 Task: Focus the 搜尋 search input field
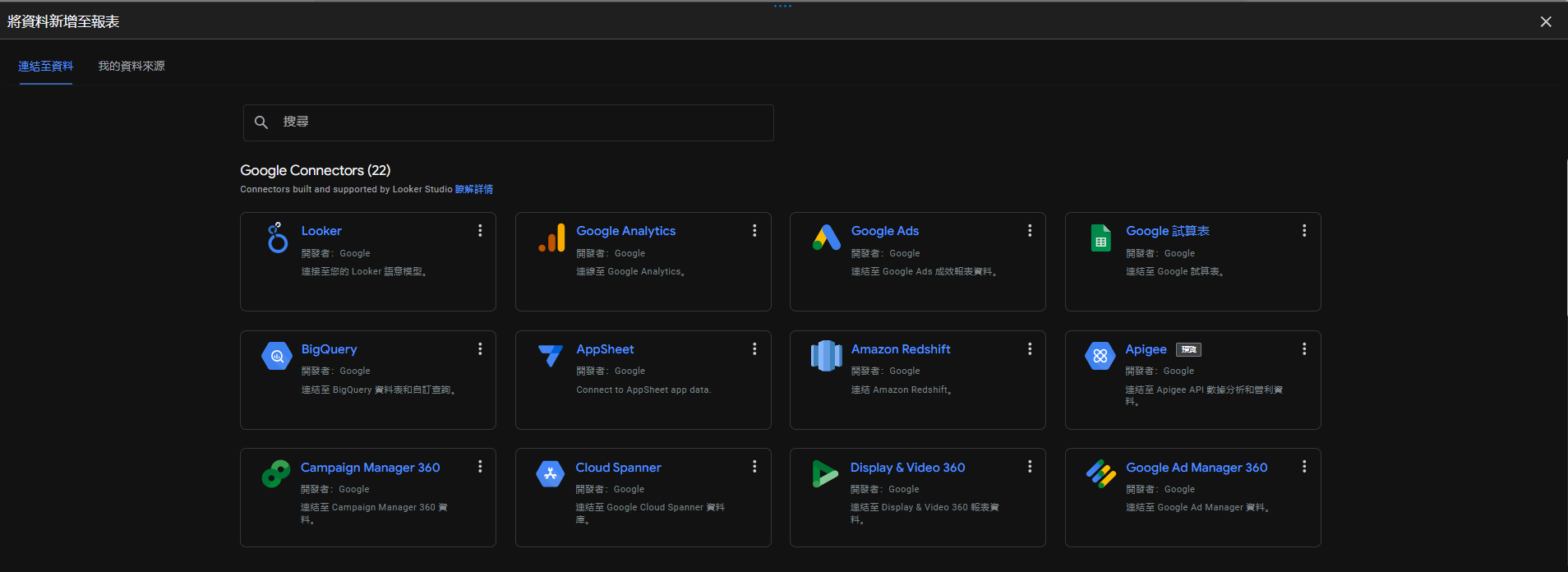pyautogui.click(x=509, y=122)
